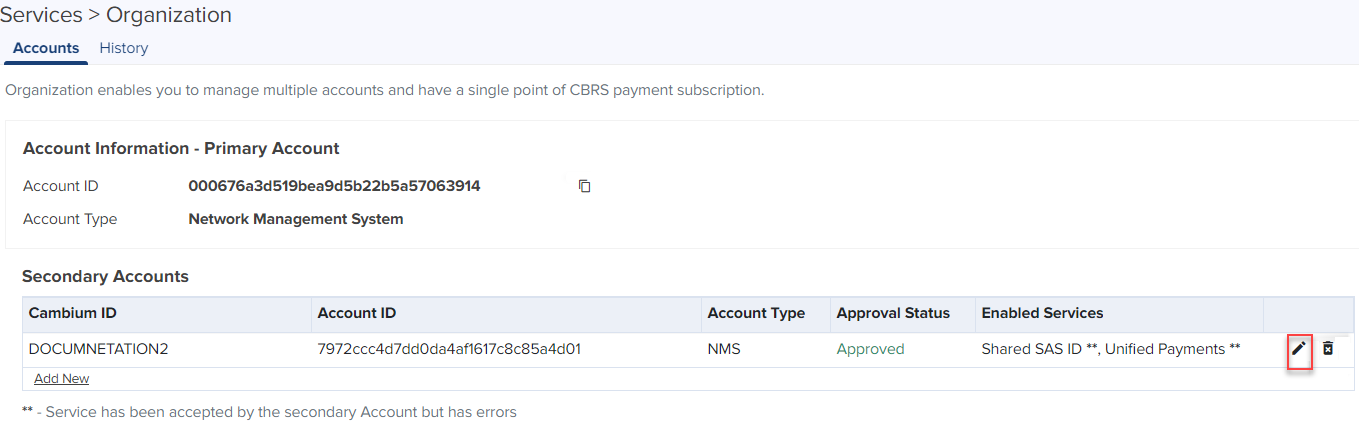Open the Accounts tab

(x=46, y=48)
